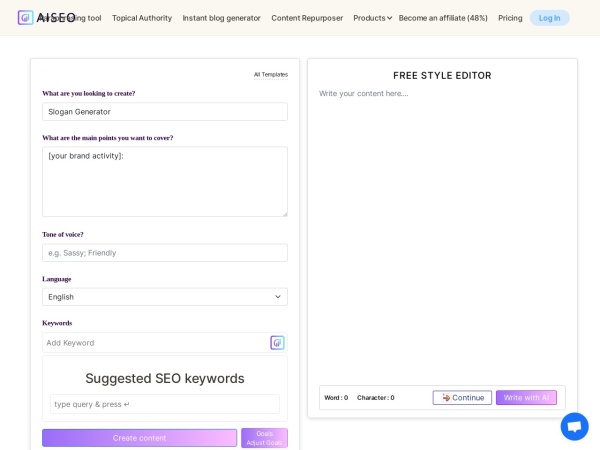The image size is (600, 450).
Task: Click the Write with AI button
Action: (x=526, y=398)
